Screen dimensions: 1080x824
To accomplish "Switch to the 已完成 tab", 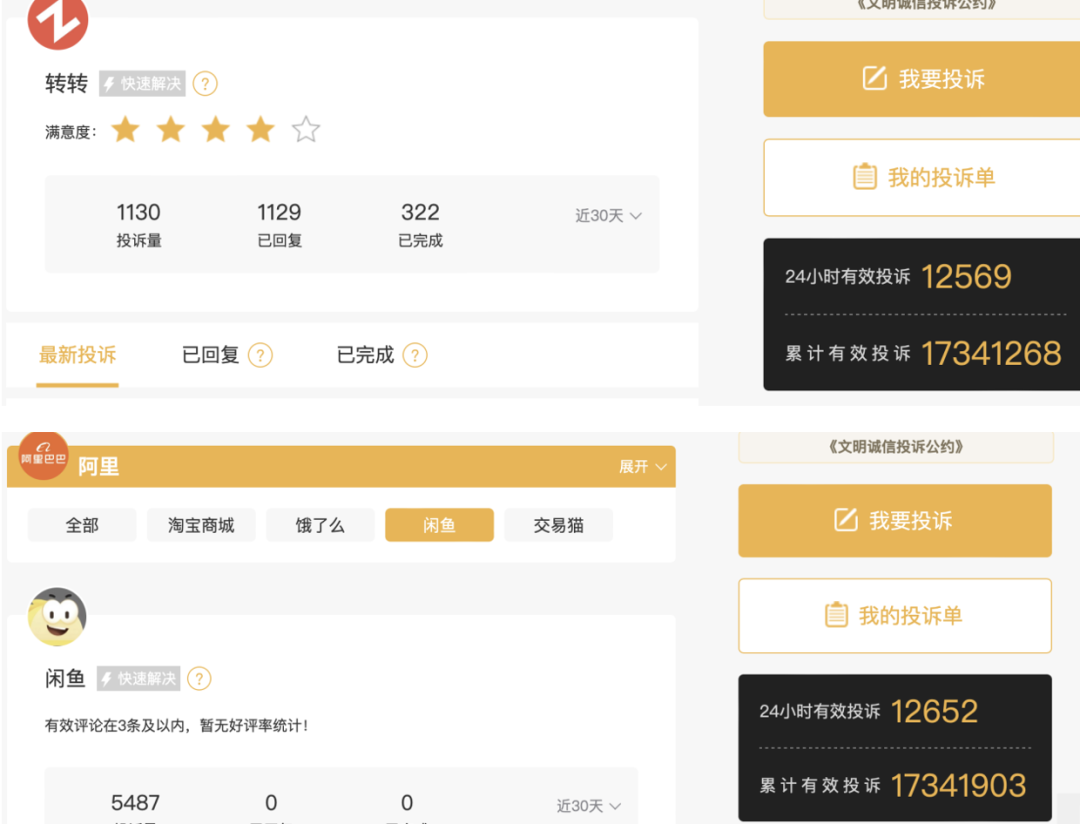I will pyautogui.click(x=365, y=355).
